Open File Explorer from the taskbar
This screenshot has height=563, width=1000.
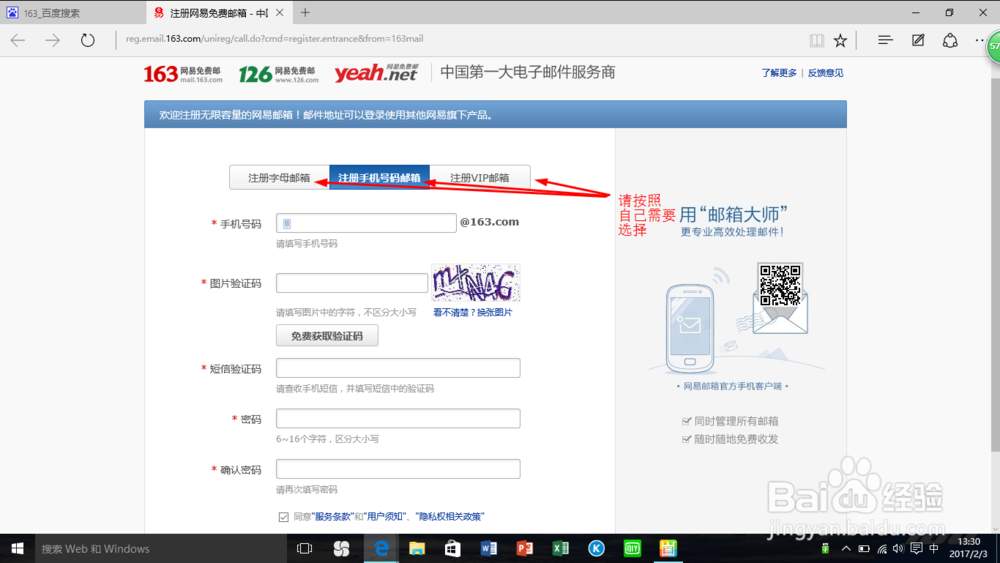[x=416, y=548]
